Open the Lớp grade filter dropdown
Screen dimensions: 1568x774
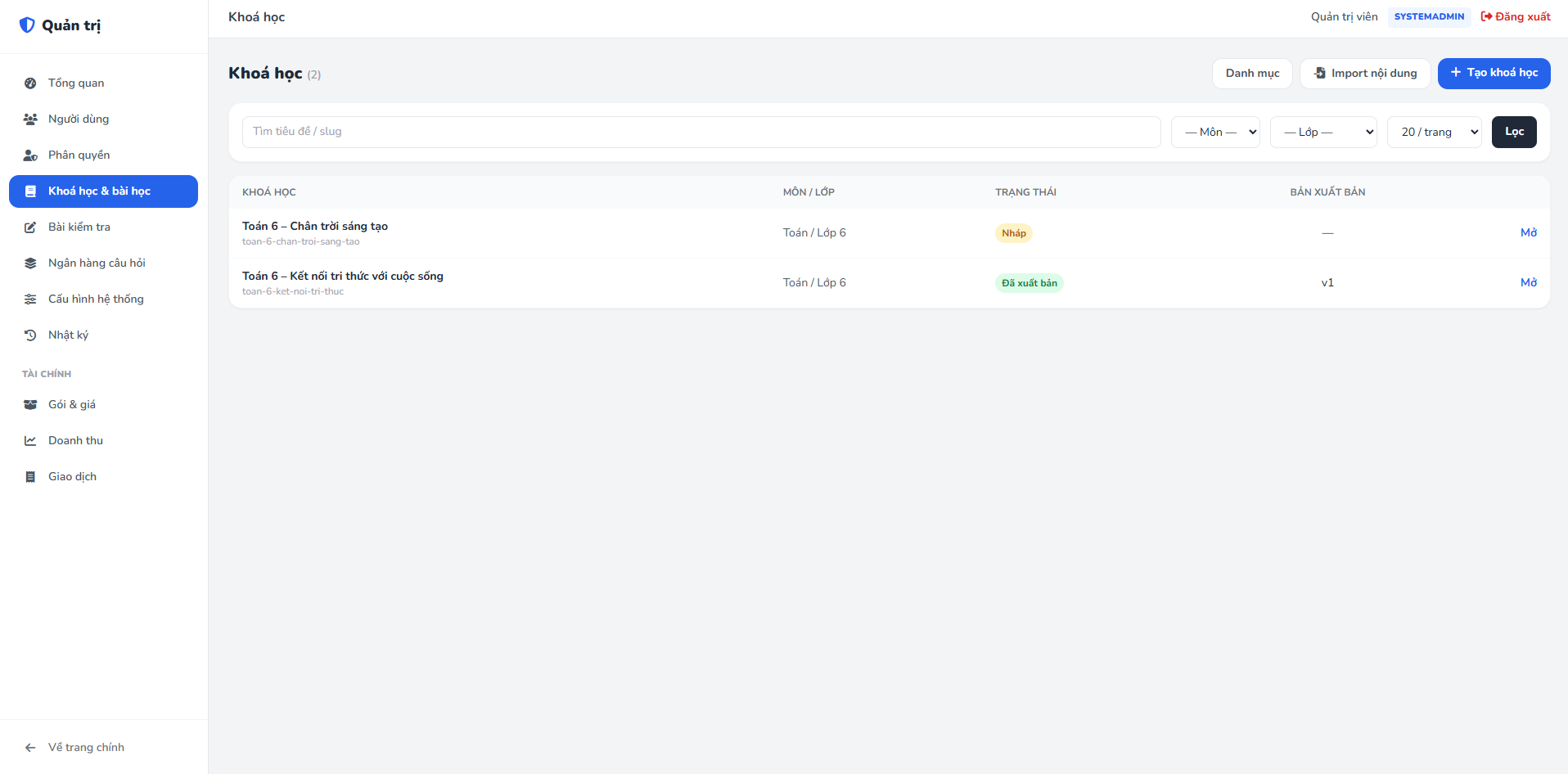point(1323,132)
